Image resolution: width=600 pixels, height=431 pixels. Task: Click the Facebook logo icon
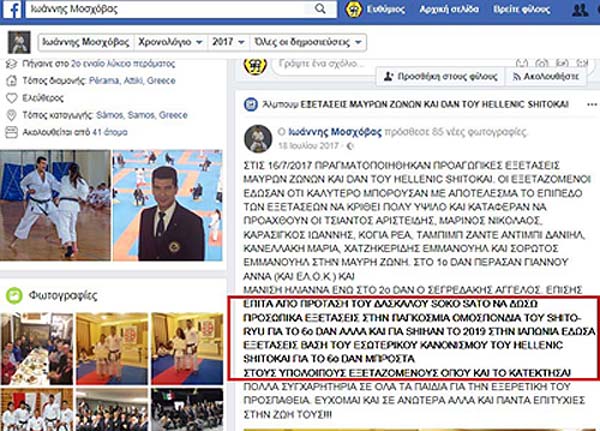coord(13,11)
